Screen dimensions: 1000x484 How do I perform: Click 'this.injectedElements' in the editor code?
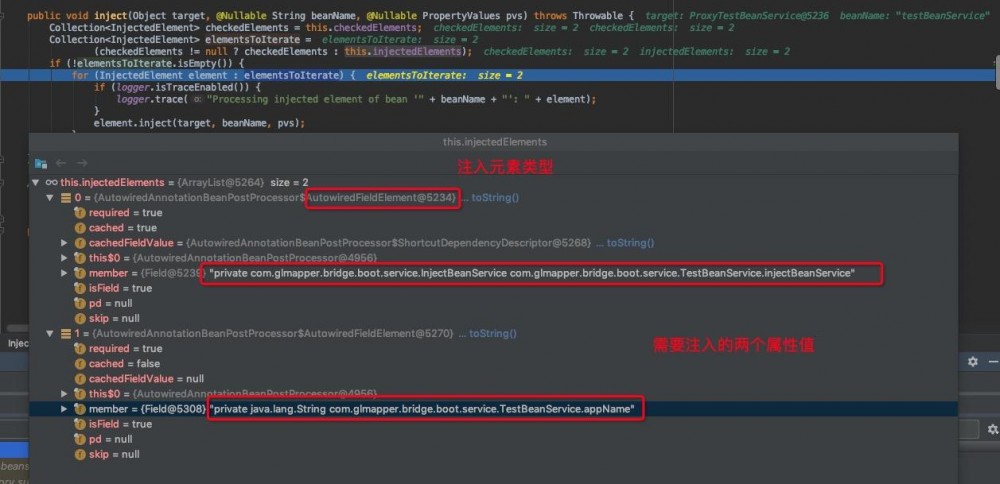(x=402, y=52)
